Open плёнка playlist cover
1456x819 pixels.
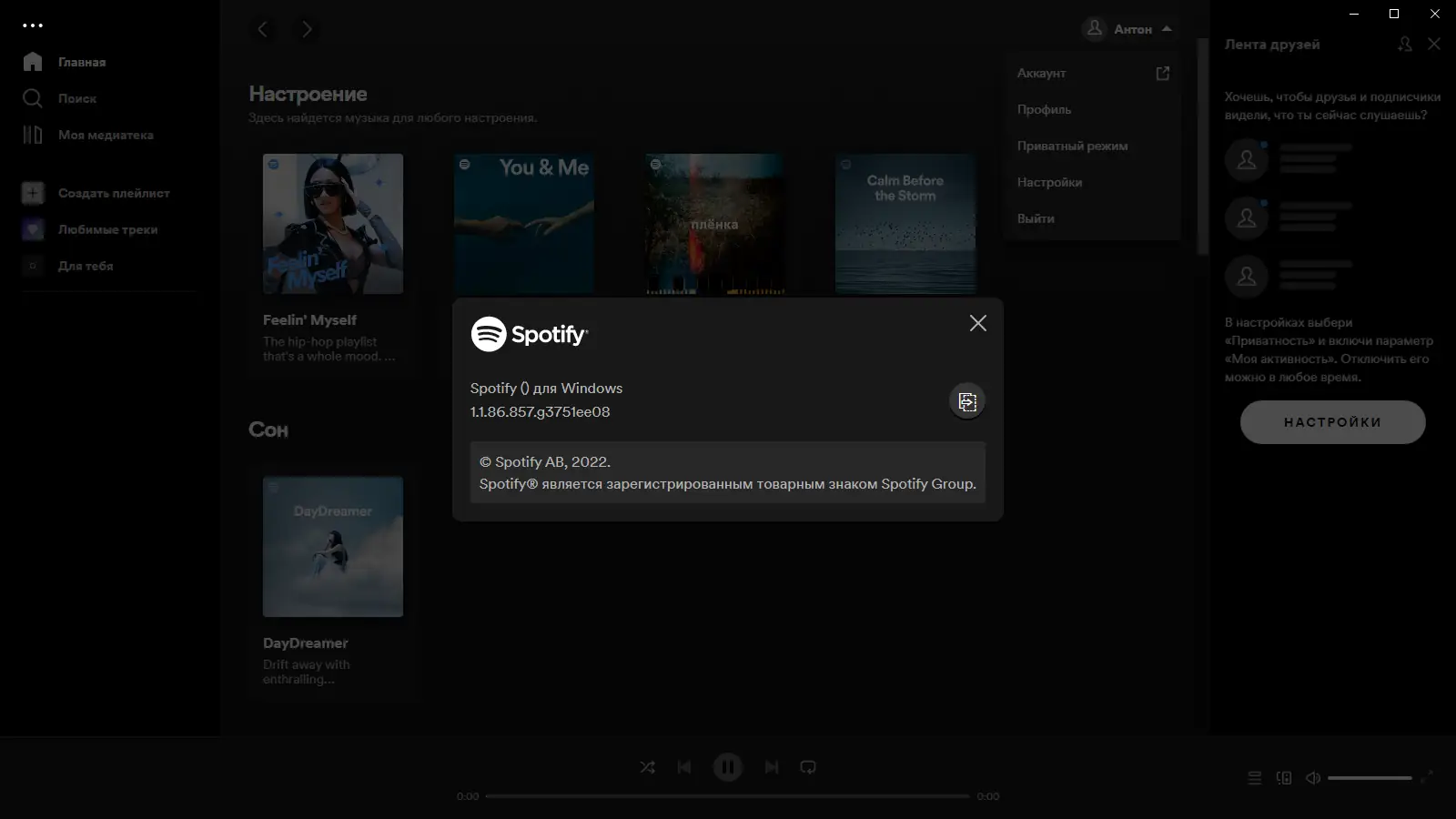714,224
